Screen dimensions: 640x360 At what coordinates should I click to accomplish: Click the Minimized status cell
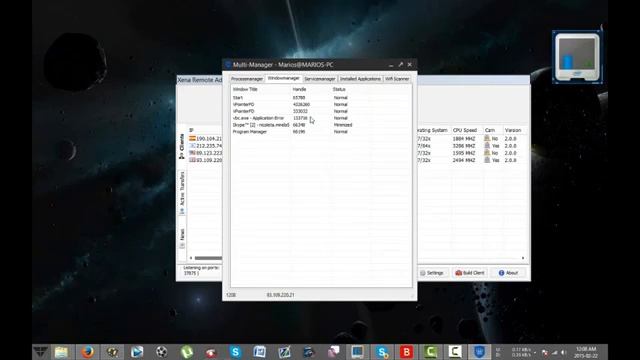(x=342, y=125)
